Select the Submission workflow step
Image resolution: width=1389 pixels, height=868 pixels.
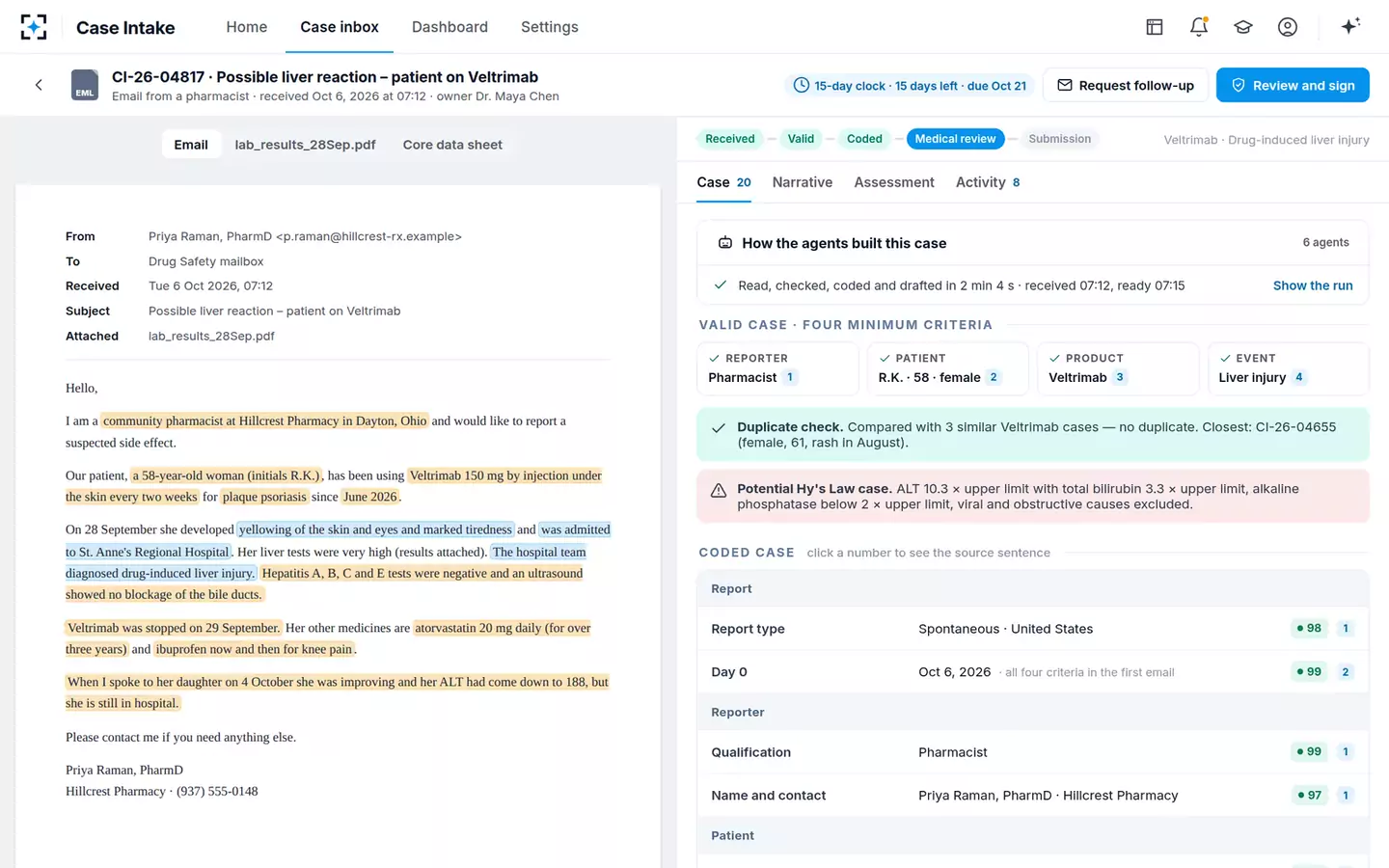[1059, 139]
